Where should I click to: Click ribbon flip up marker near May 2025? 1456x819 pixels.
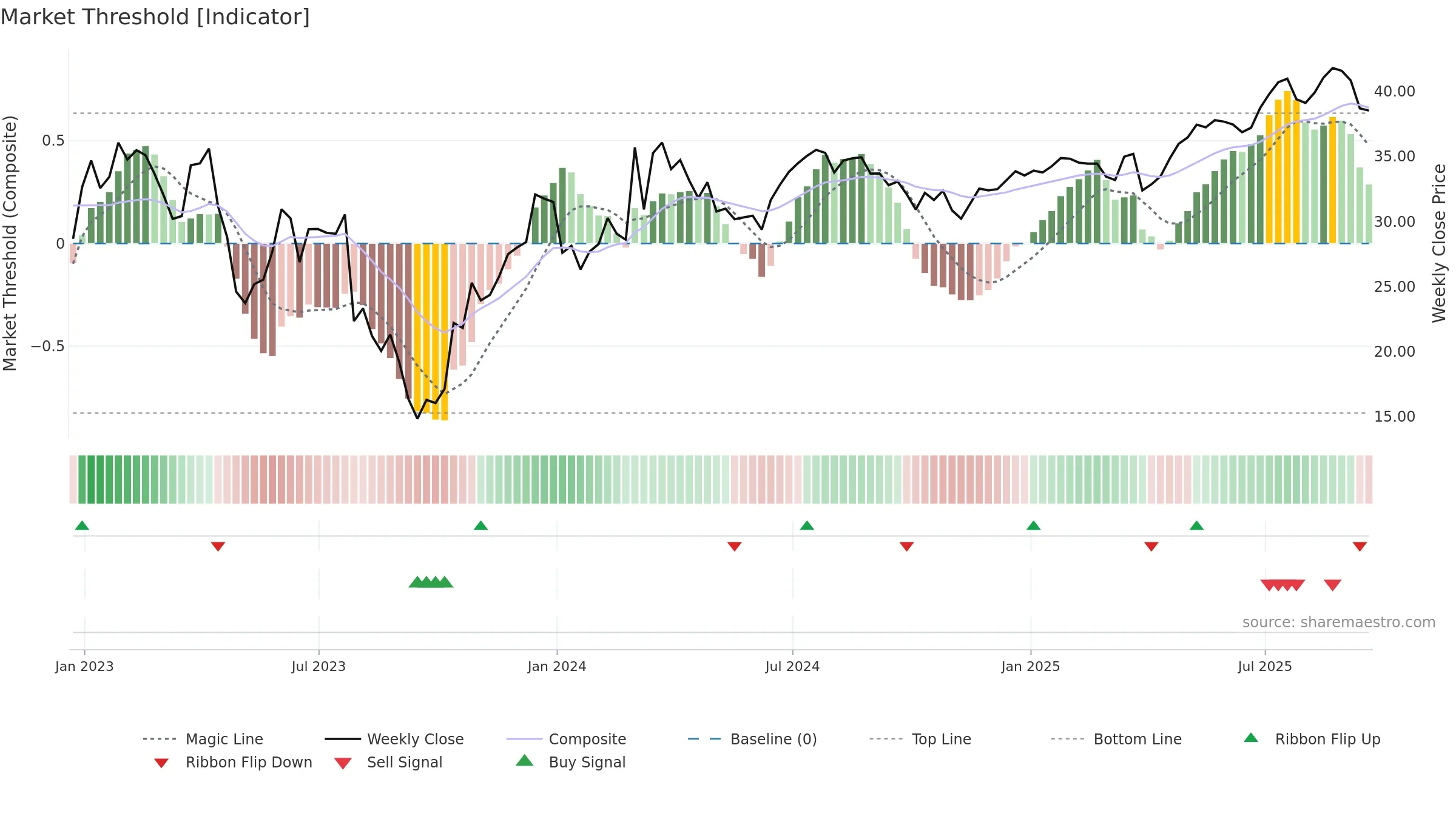[1197, 525]
